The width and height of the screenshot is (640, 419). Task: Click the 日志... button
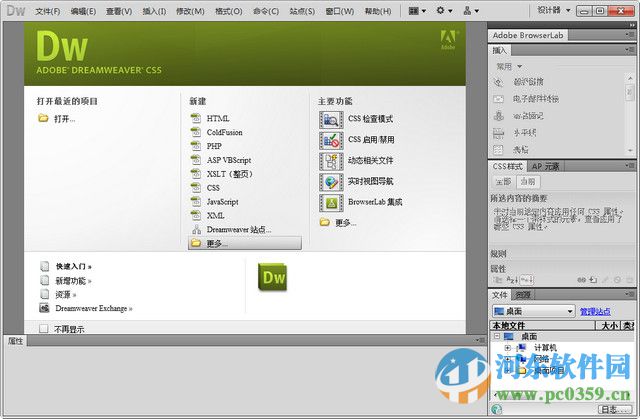[x=614, y=409]
